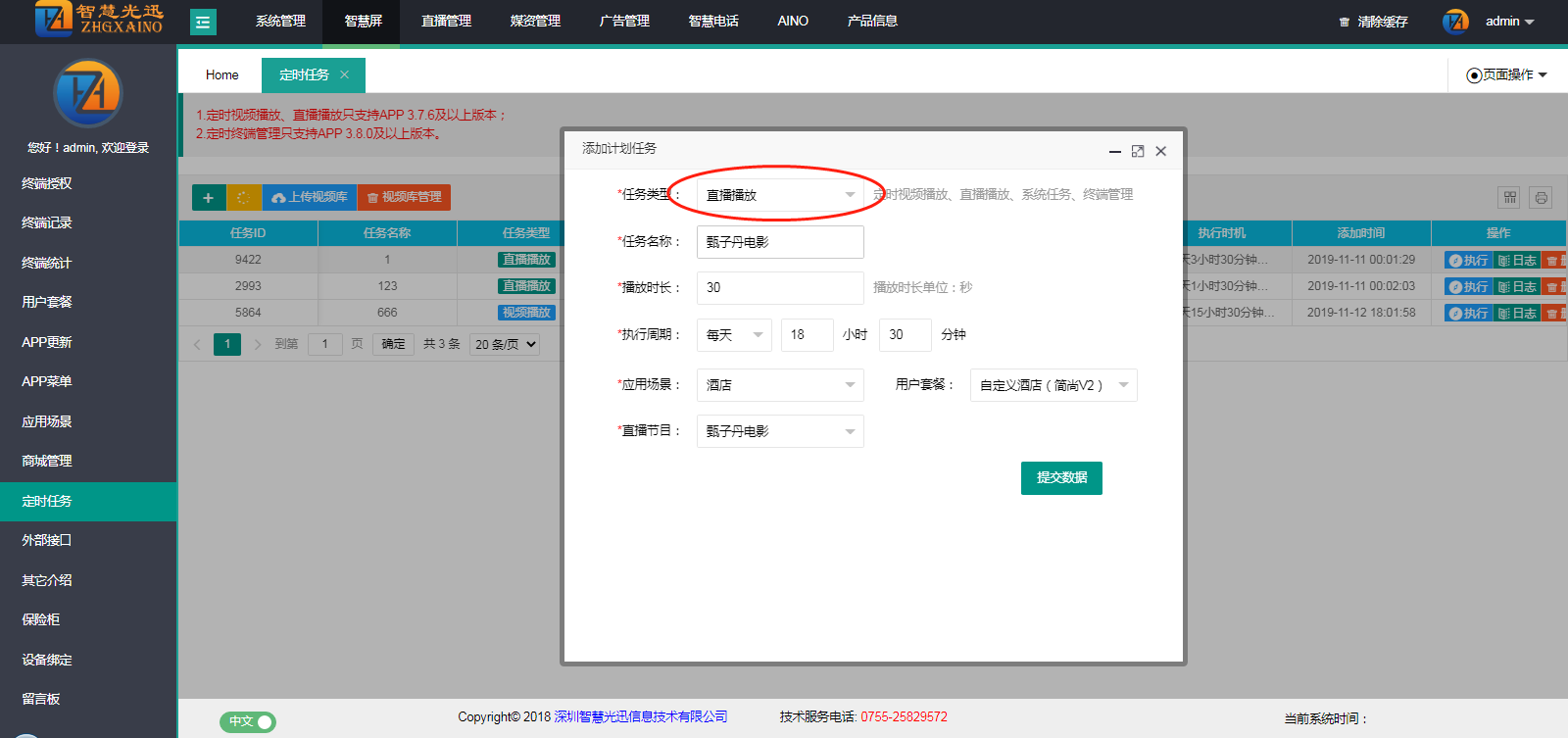Open the 深圳智慧光迅信息技术有限公司 footer link
This screenshot has width=1568, height=738.
(x=641, y=716)
